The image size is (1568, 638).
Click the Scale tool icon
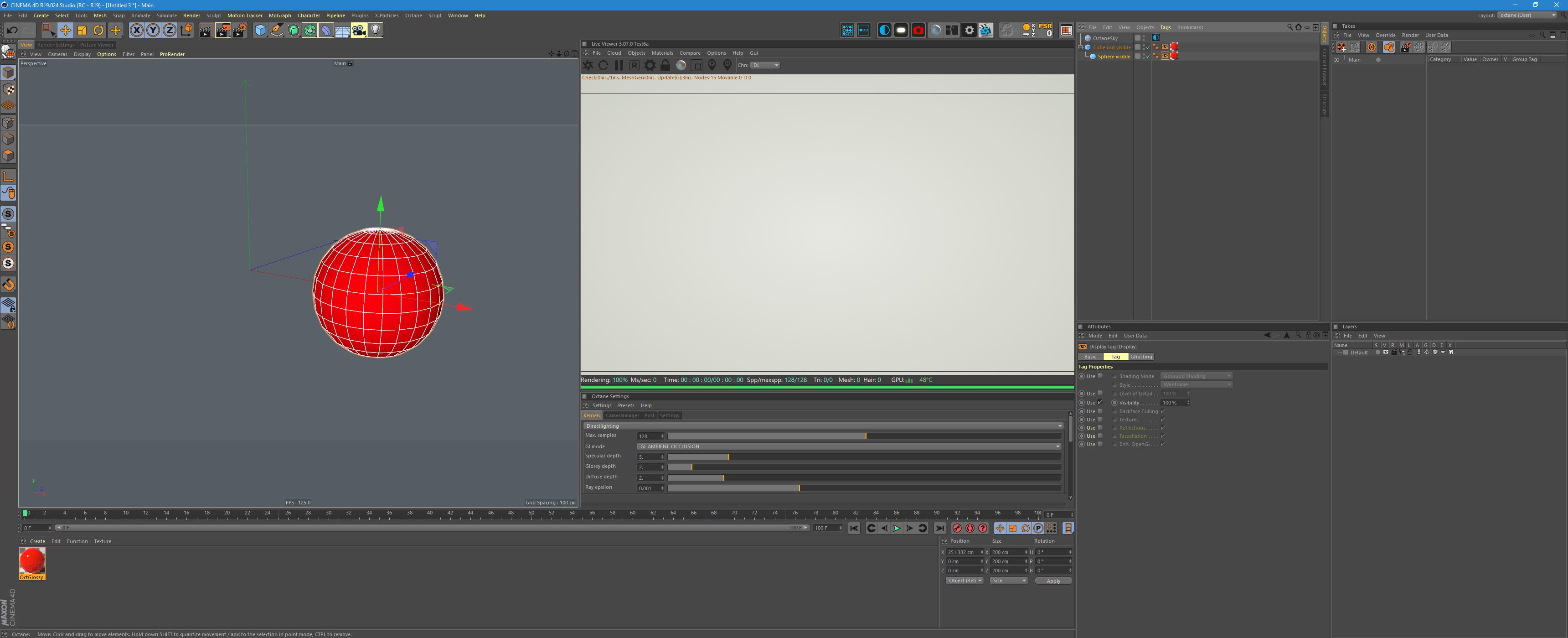tap(82, 31)
